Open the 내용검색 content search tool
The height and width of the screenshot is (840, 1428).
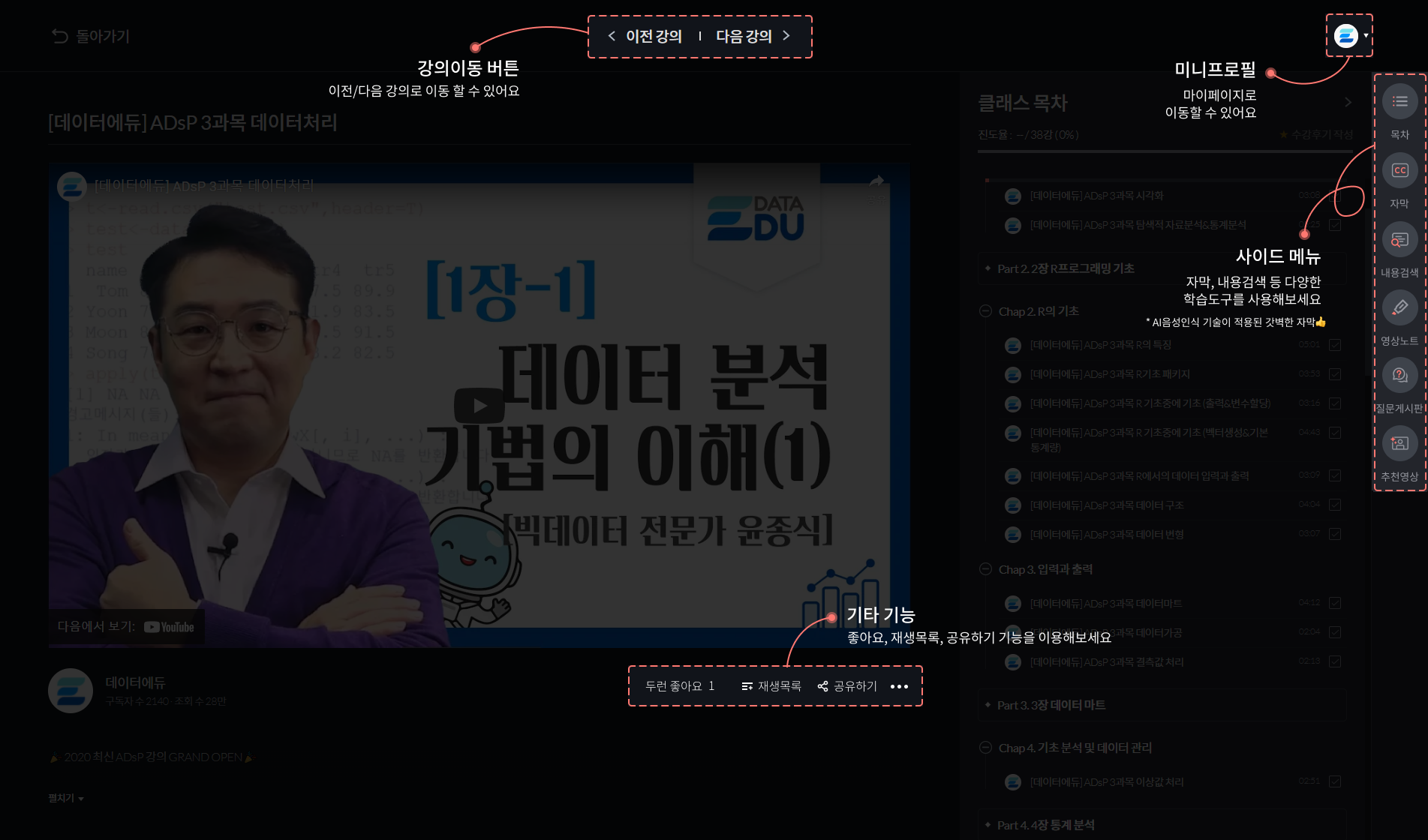point(1399,239)
